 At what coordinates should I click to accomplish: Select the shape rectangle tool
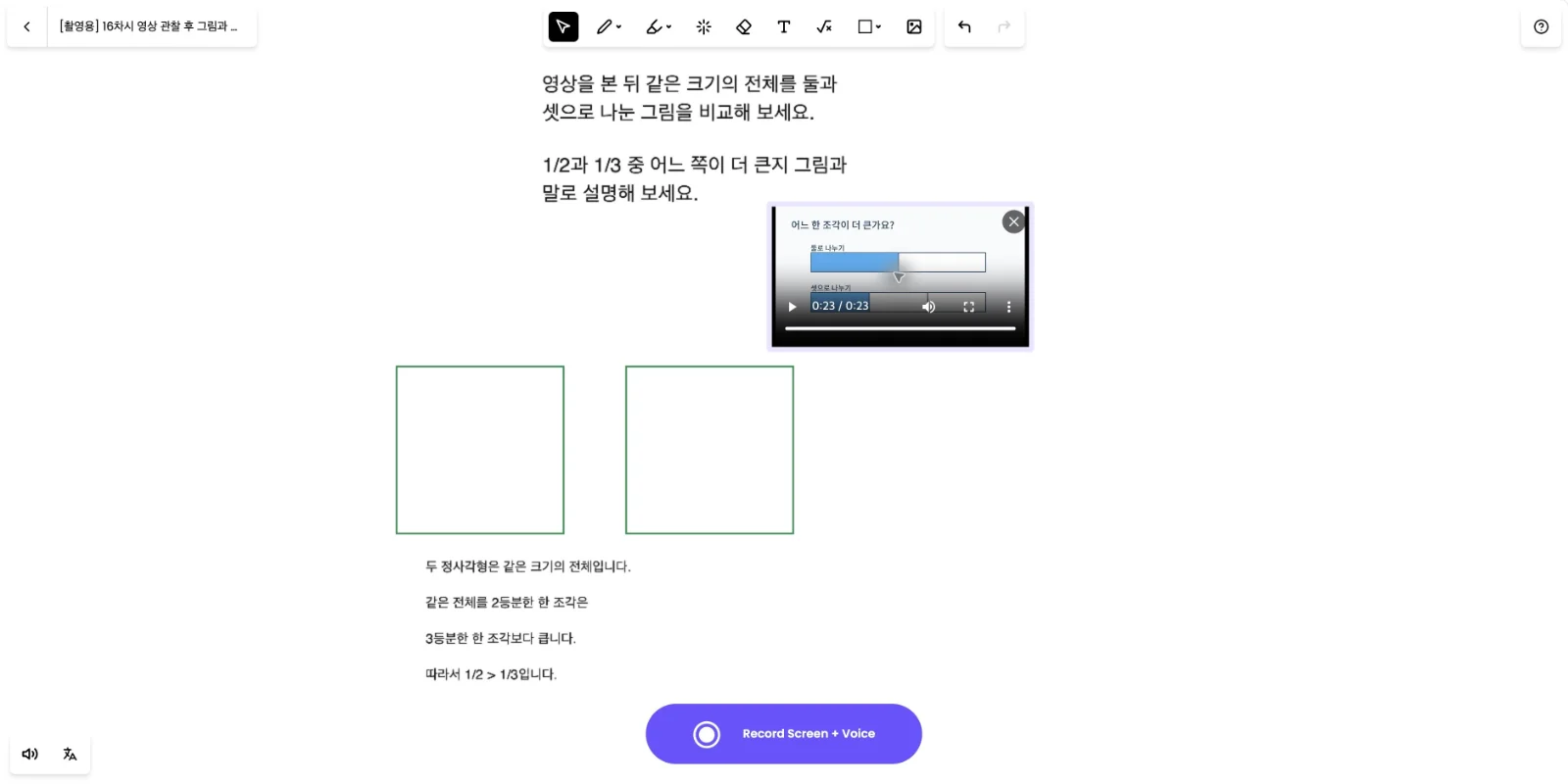[x=864, y=26]
